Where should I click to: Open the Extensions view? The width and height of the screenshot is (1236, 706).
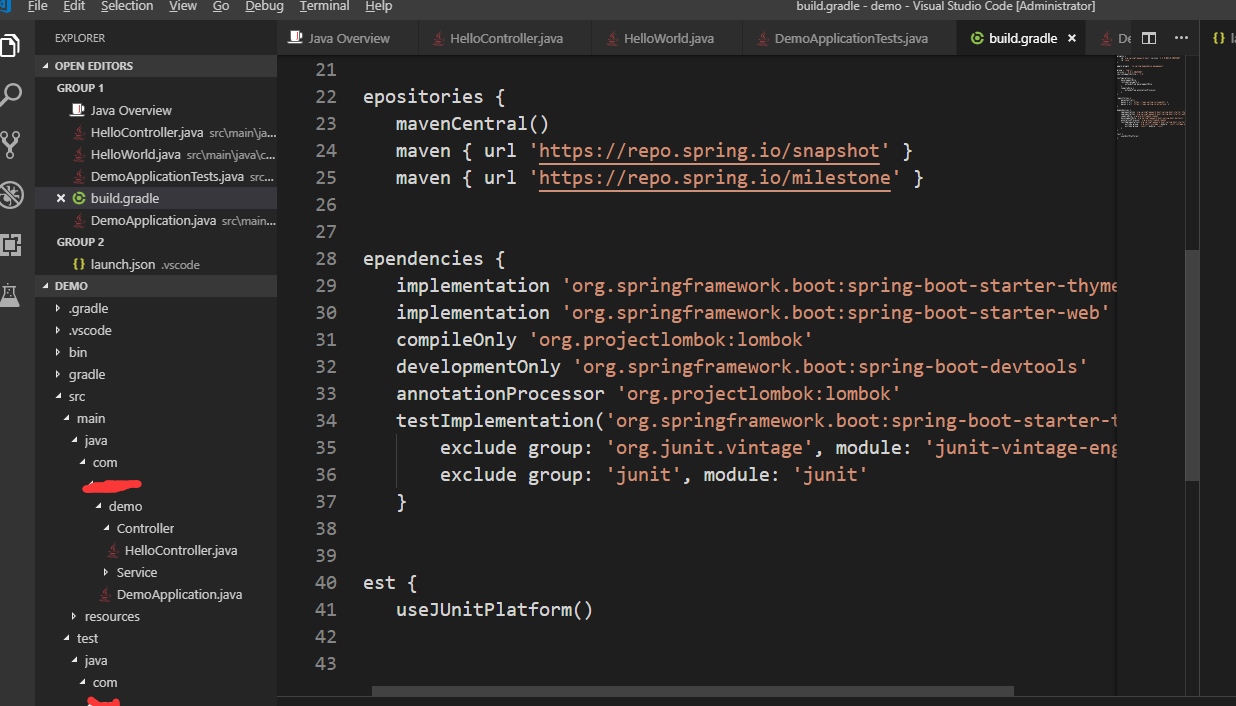(13, 243)
